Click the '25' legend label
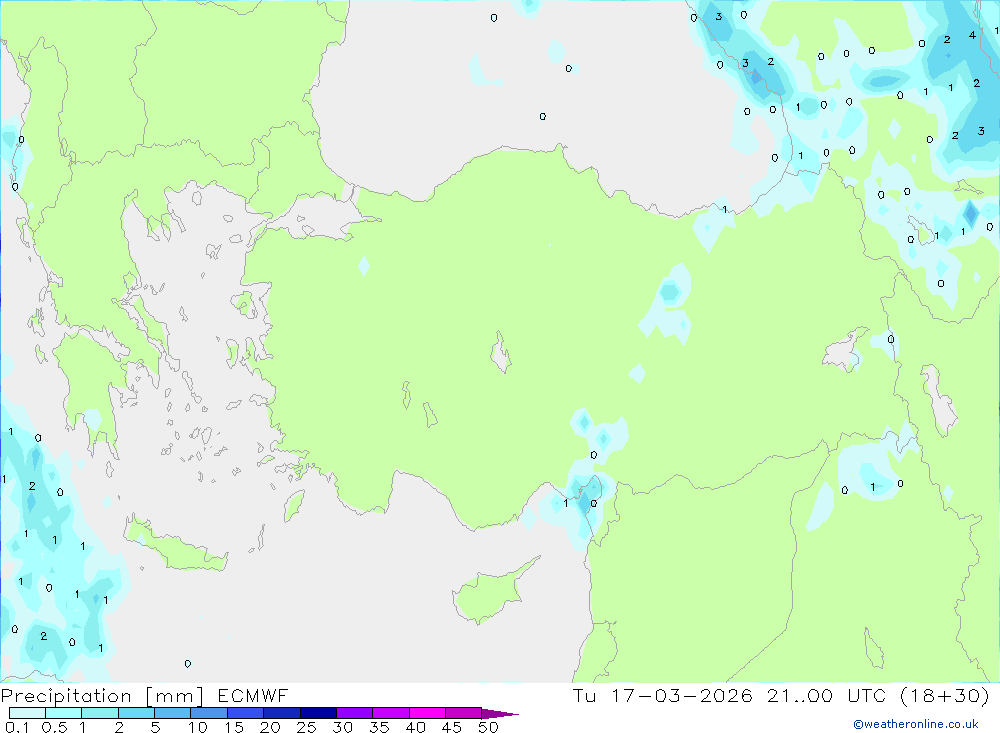This screenshot has height=733, width=1000. [306, 727]
